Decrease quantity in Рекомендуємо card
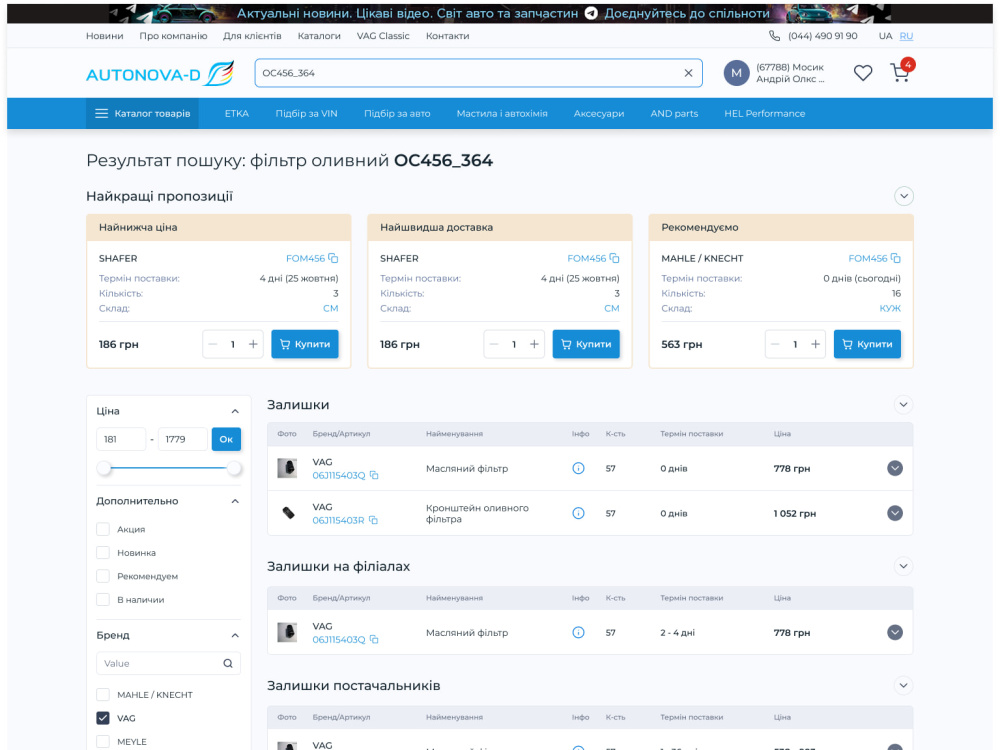Image resolution: width=1000 pixels, height=750 pixels. (776, 344)
